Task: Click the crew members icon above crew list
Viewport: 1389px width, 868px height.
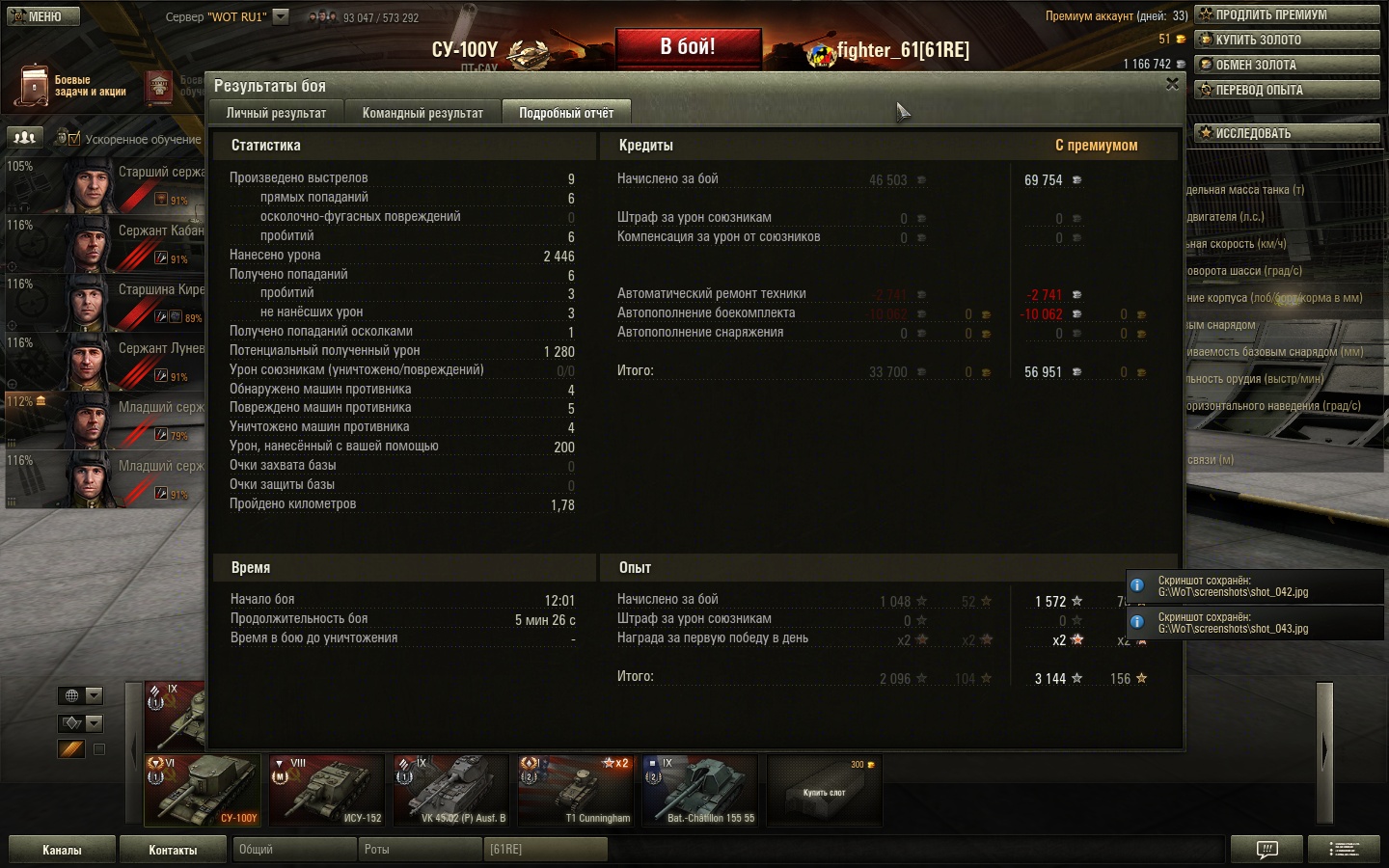Action: 25,137
